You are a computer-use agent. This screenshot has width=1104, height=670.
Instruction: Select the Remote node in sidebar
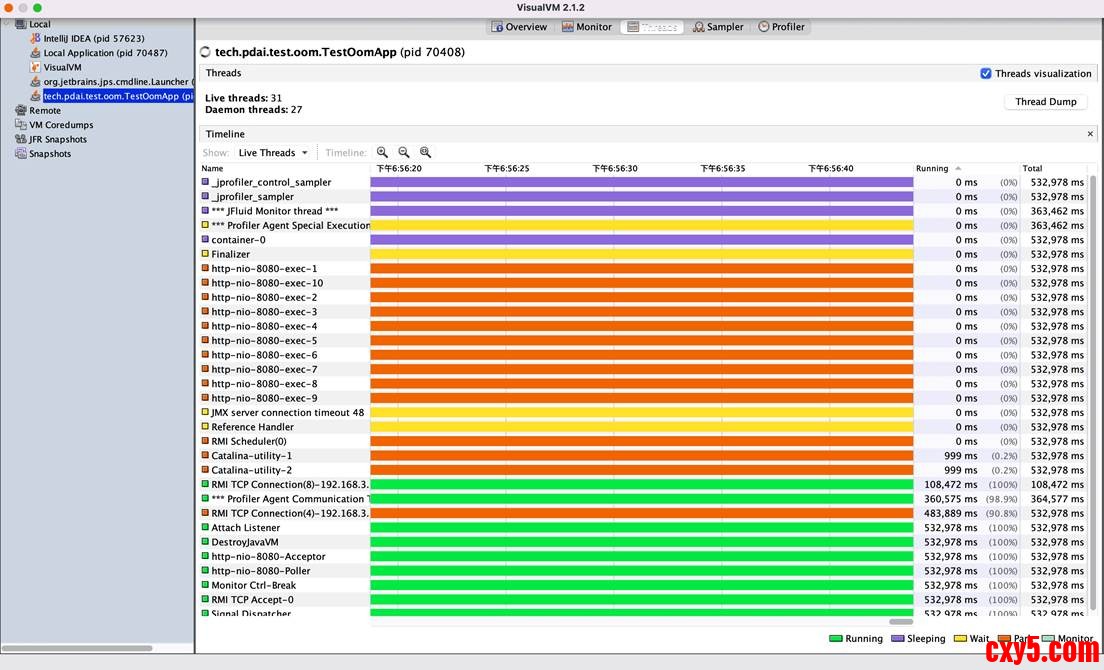click(x=44, y=111)
